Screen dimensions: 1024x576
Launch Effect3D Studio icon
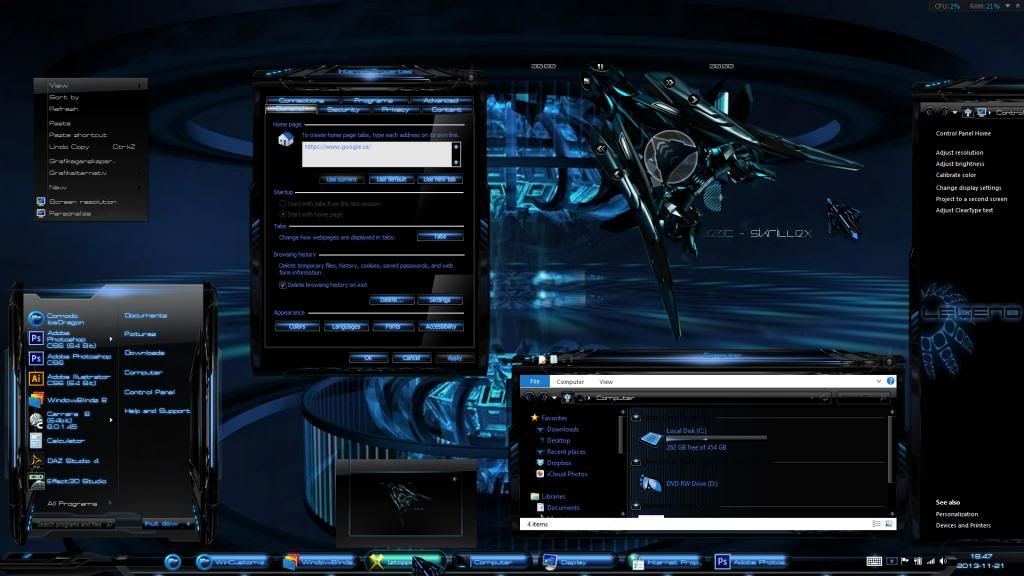click(x=36, y=481)
